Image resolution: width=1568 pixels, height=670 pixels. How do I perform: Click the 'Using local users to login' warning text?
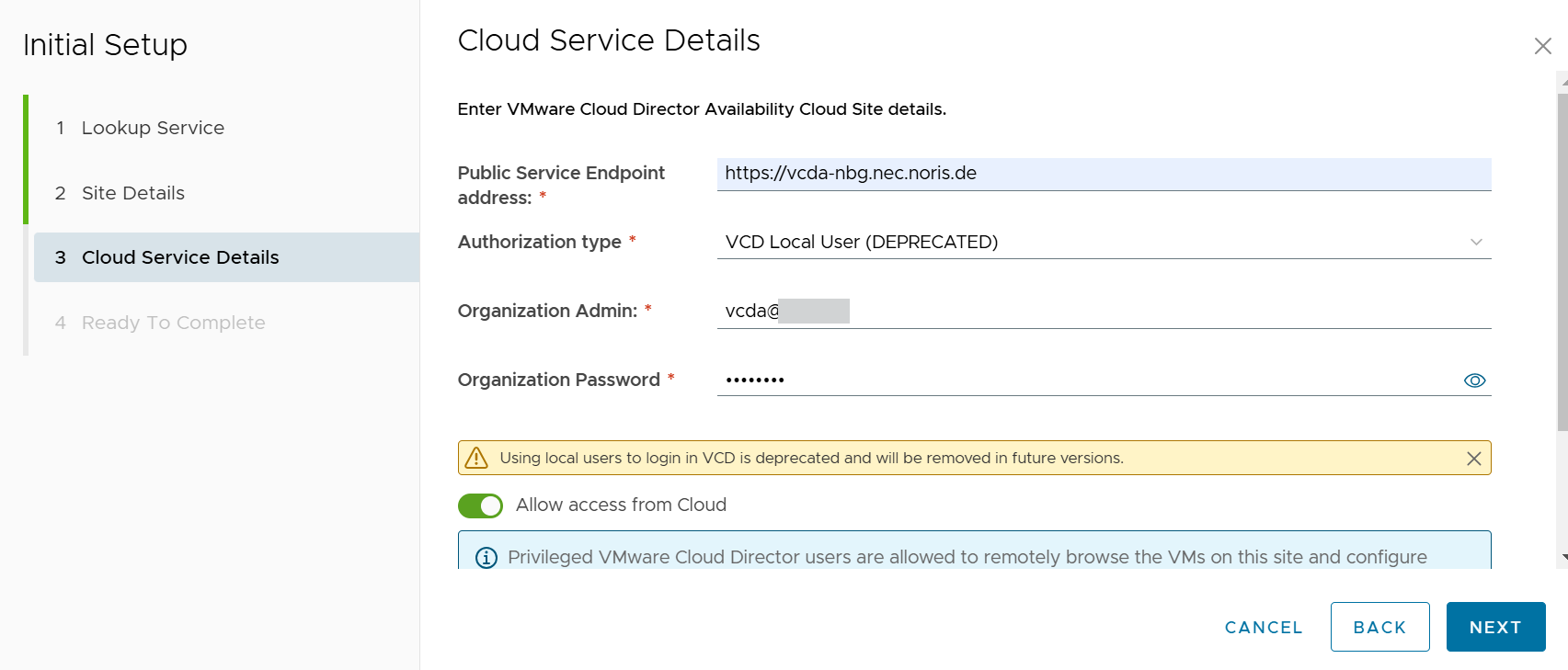(x=811, y=458)
